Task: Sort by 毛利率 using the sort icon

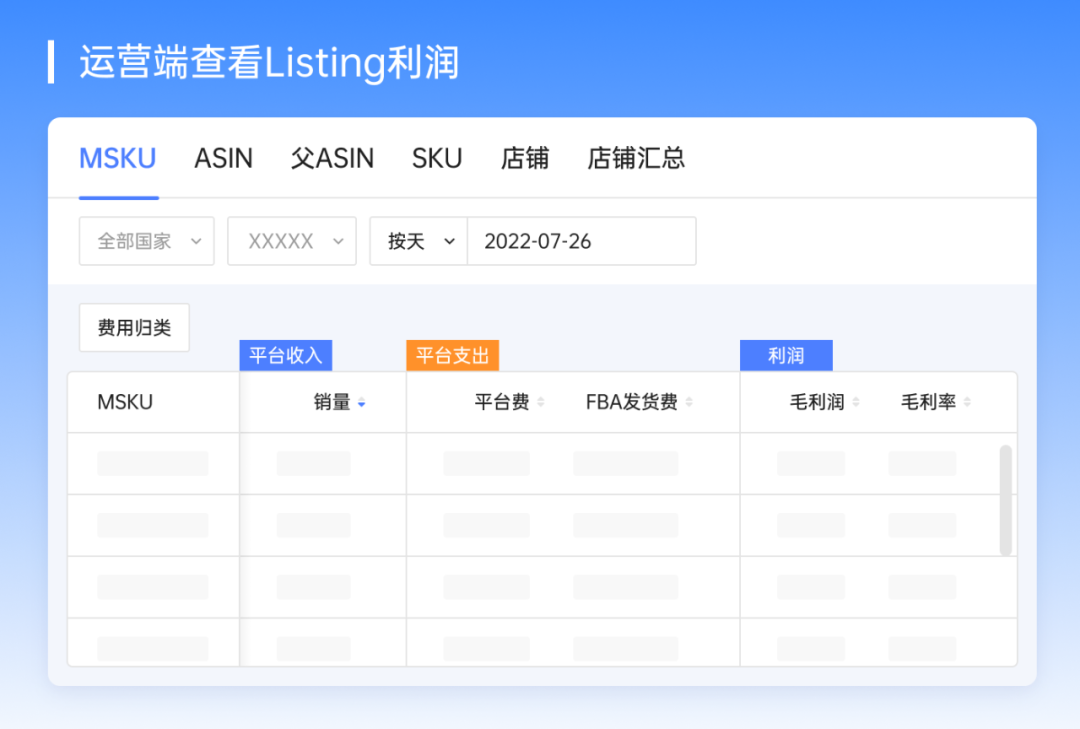Action: [967, 402]
